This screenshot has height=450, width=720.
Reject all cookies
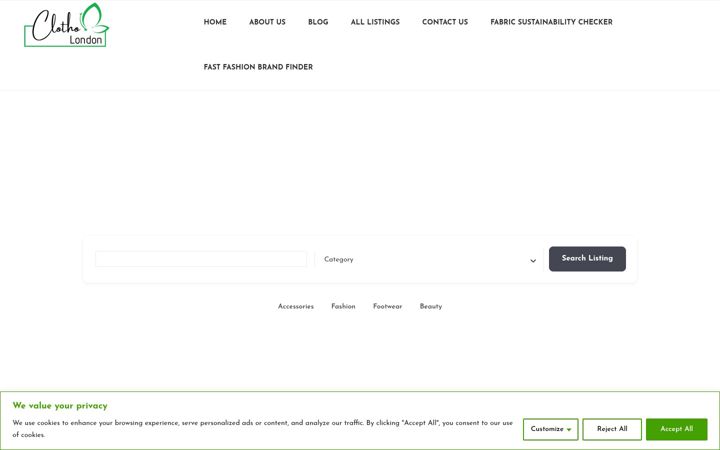click(x=612, y=429)
